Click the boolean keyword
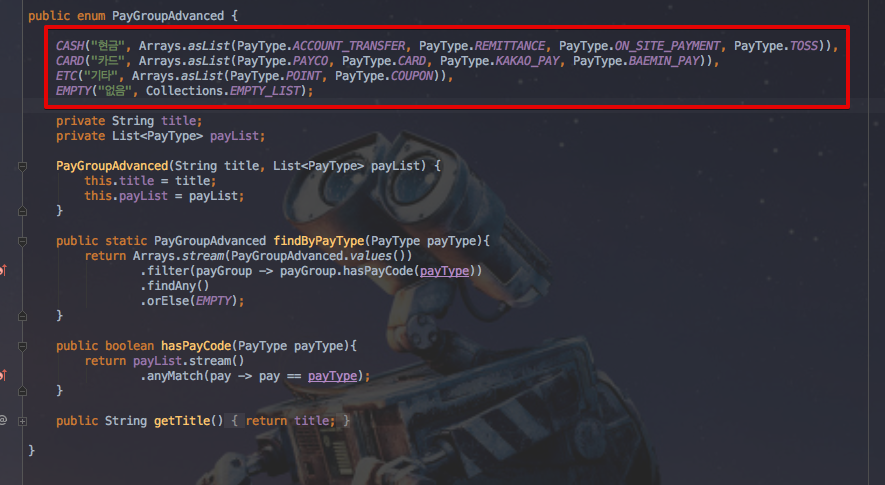Viewport: 885px width, 485px height. click(x=129, y=346)
